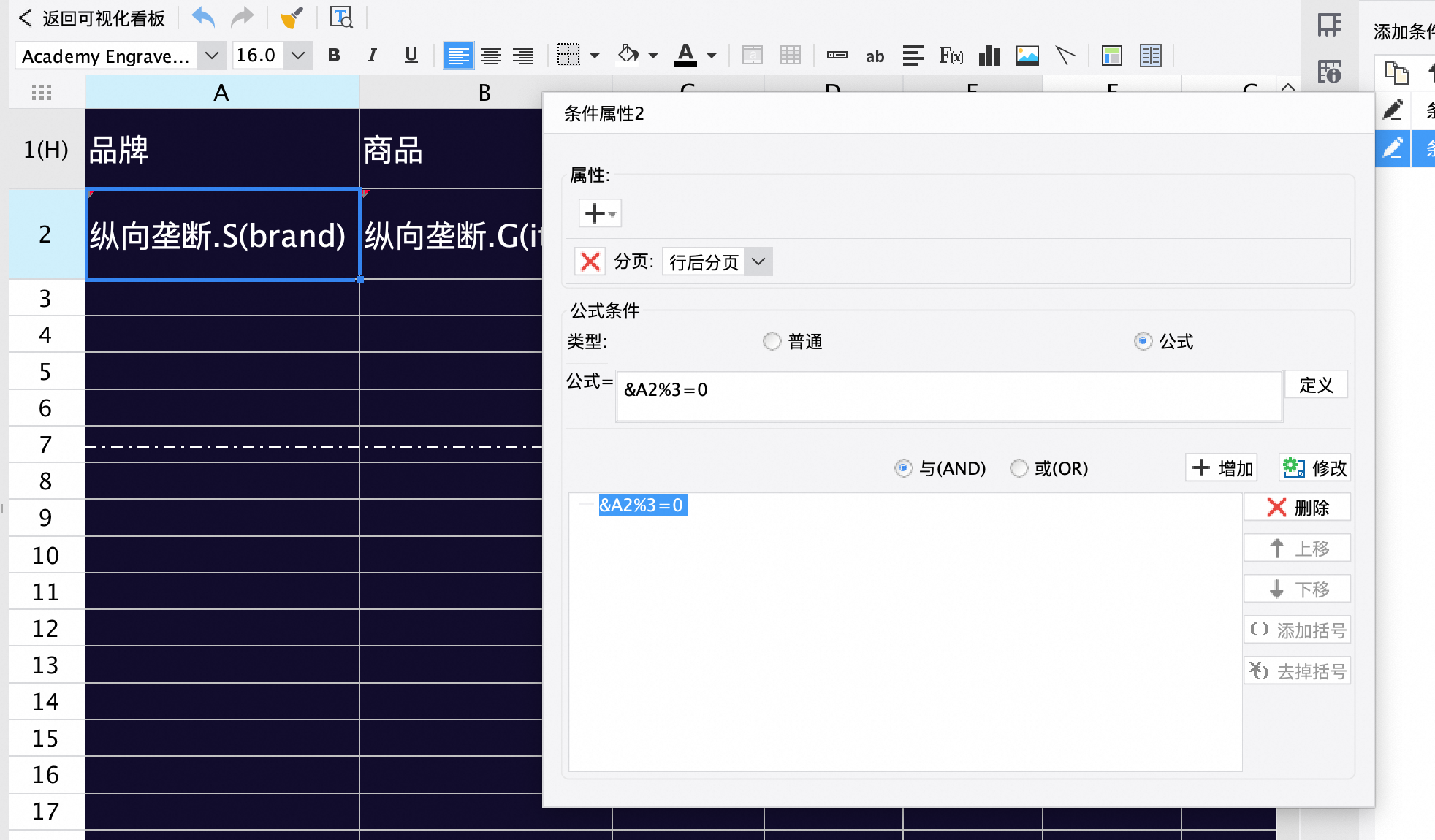This screenshot has width=1435, height=840.
Task: Click the floating element layout icon
Action: (1112, 56)
